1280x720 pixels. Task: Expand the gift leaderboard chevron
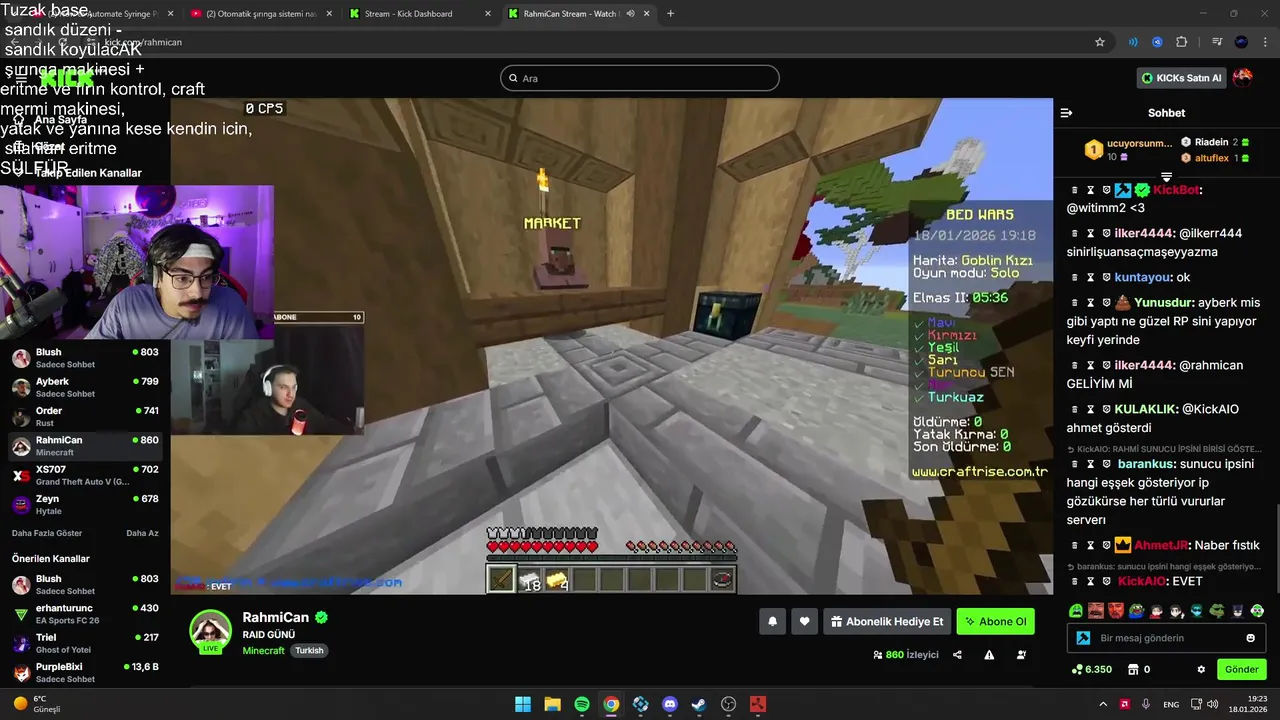point(1166,177)
